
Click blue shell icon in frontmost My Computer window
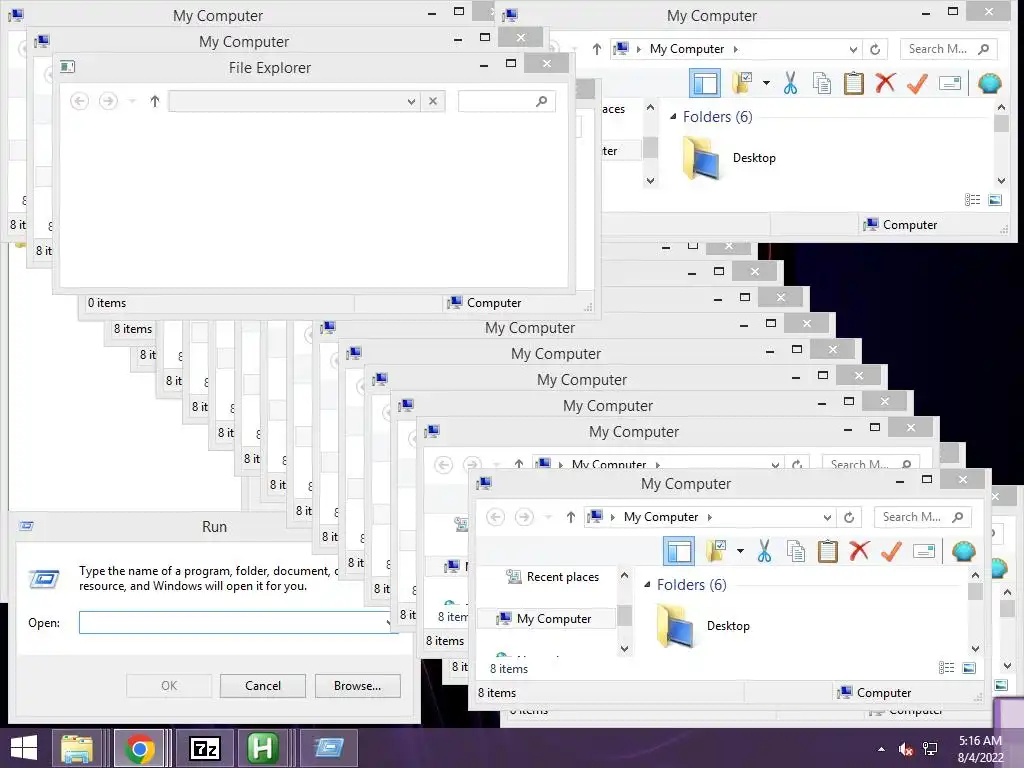pos(963,551)
